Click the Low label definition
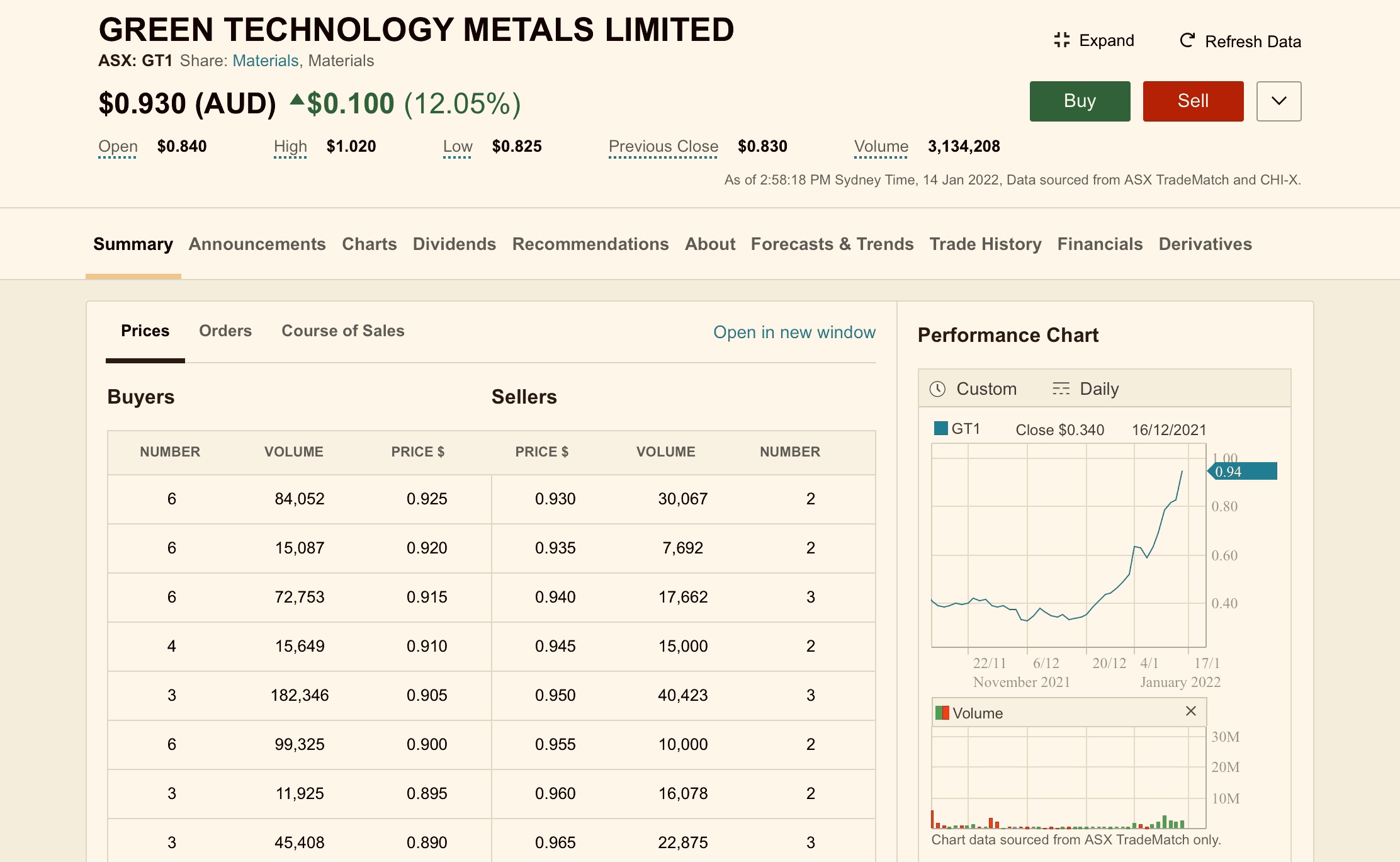1400x862 pixels. pyautogui.click(x=458, y=147)
